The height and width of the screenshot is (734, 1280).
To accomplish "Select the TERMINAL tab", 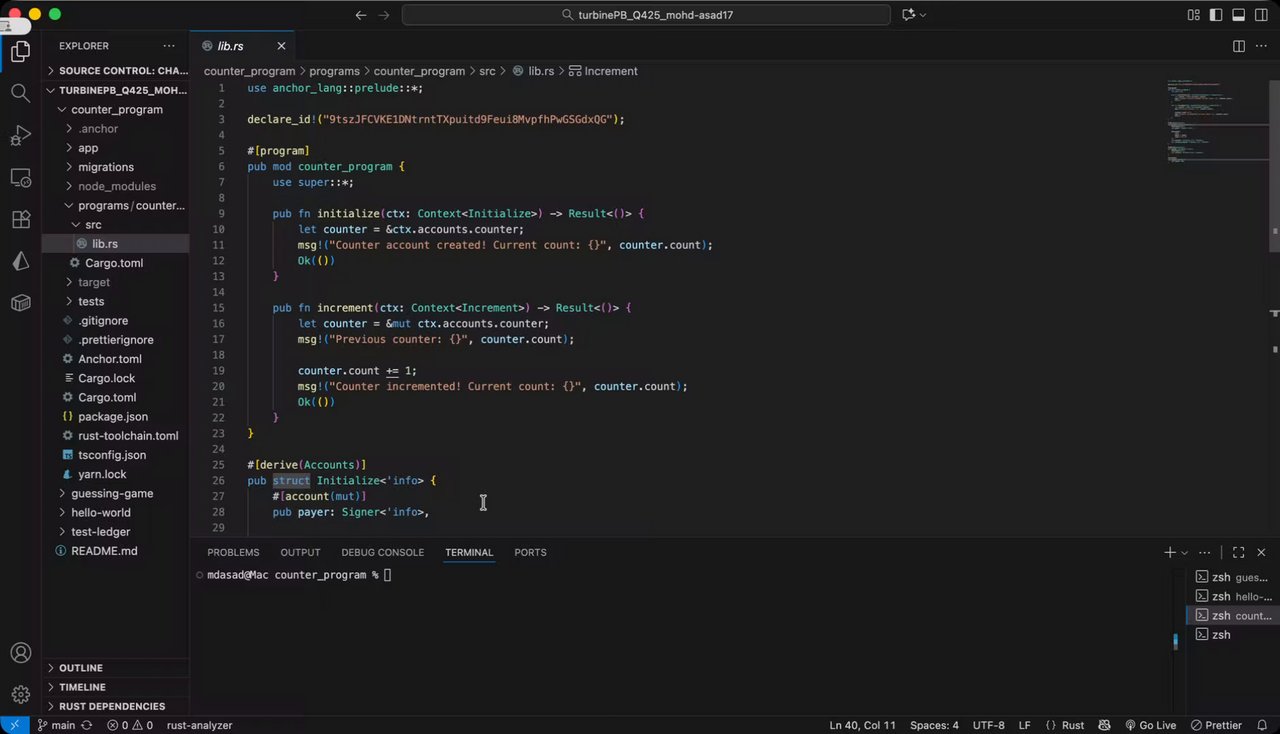I will 469,552.
